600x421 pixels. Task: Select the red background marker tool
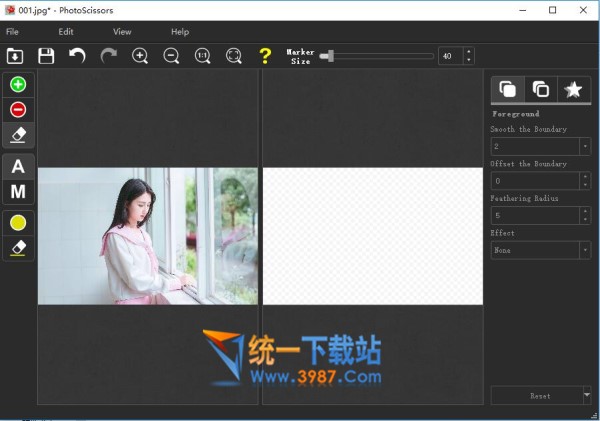pyautogui.click(x=18, y=109)
